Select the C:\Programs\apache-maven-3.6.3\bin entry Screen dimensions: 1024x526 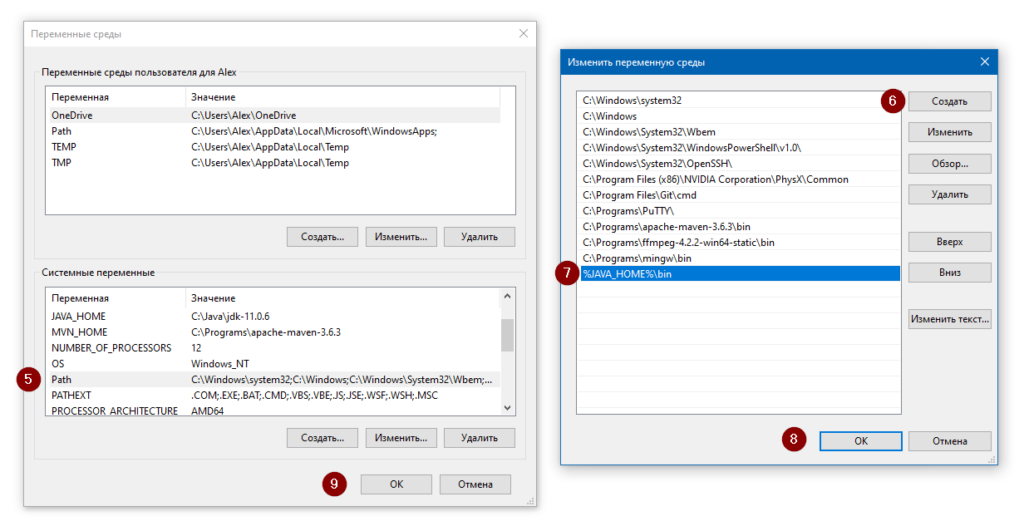tap(740, 227)
